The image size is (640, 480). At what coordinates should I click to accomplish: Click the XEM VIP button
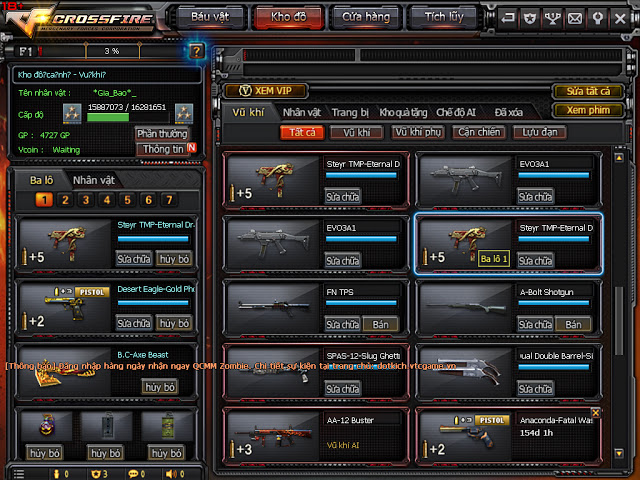pyautogui.click(x=265, y=91)
